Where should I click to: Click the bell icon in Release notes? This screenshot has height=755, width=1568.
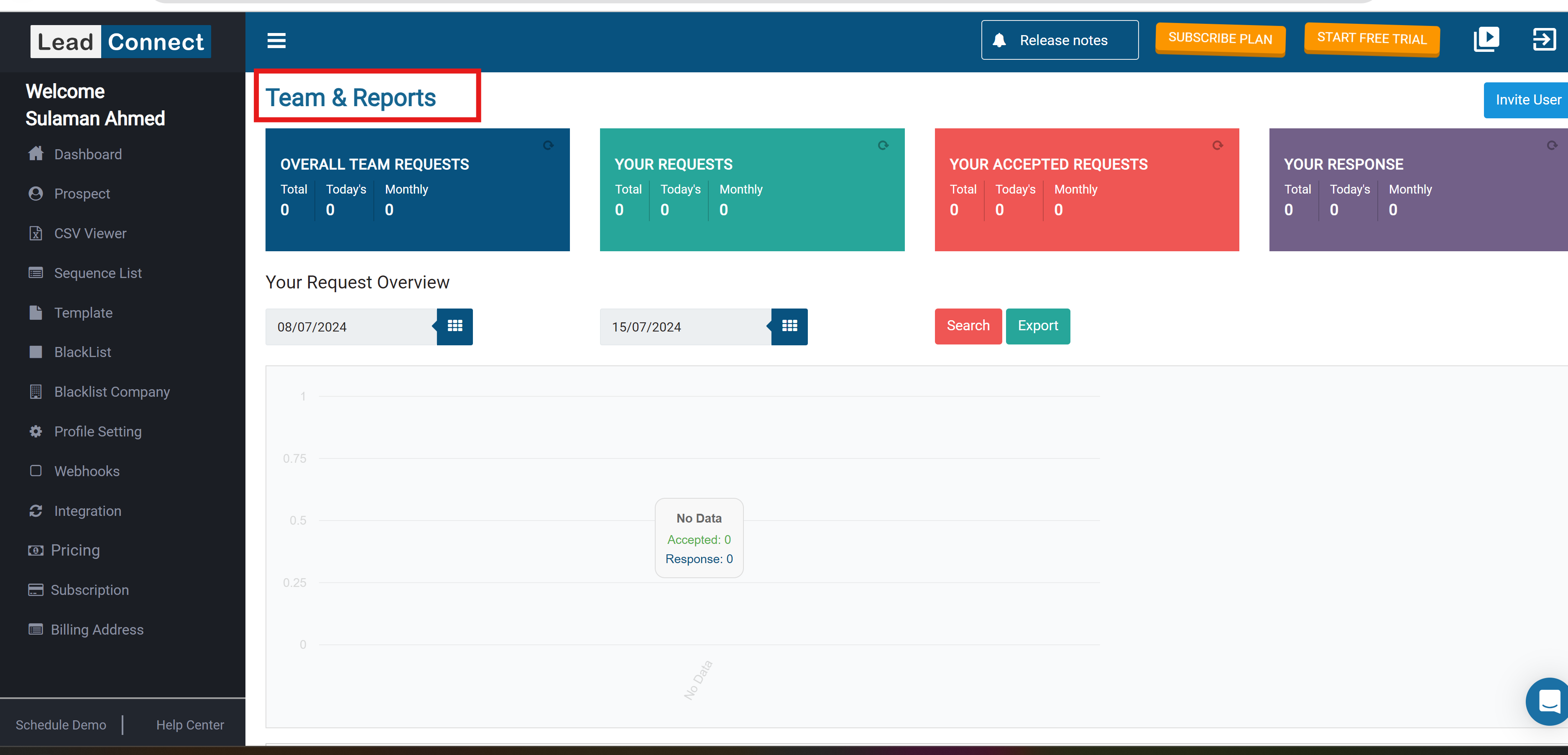(x=999, y=41)
